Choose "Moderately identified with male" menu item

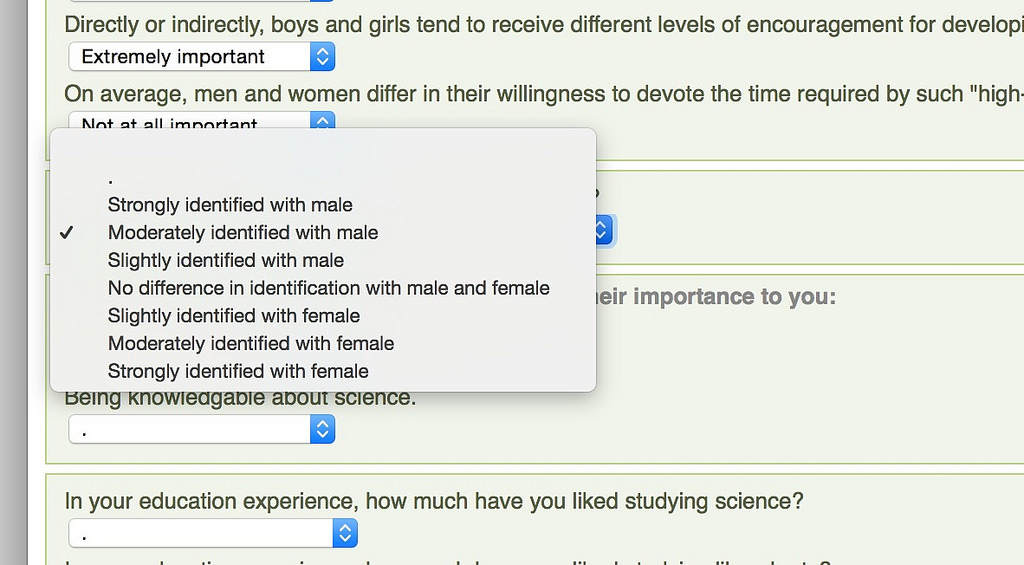tap(243, 233)
